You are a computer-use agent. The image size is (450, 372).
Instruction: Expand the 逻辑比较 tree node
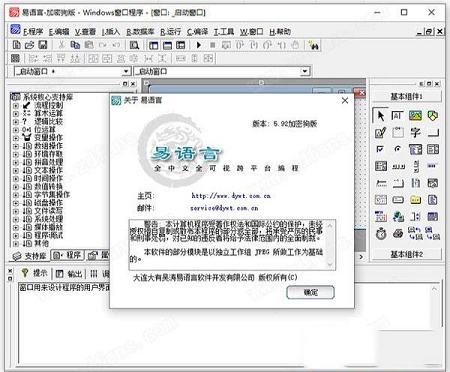coord(15,122)
